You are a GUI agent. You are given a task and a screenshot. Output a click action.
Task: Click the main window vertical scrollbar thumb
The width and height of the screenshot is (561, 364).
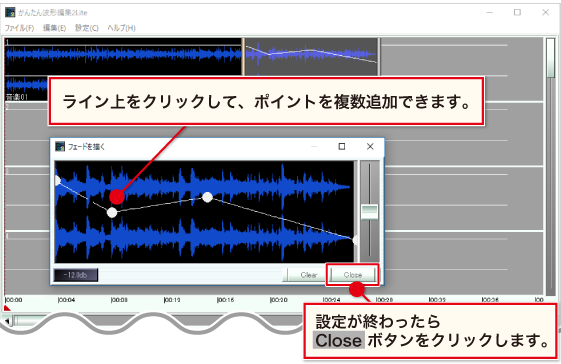click(551, 58)
